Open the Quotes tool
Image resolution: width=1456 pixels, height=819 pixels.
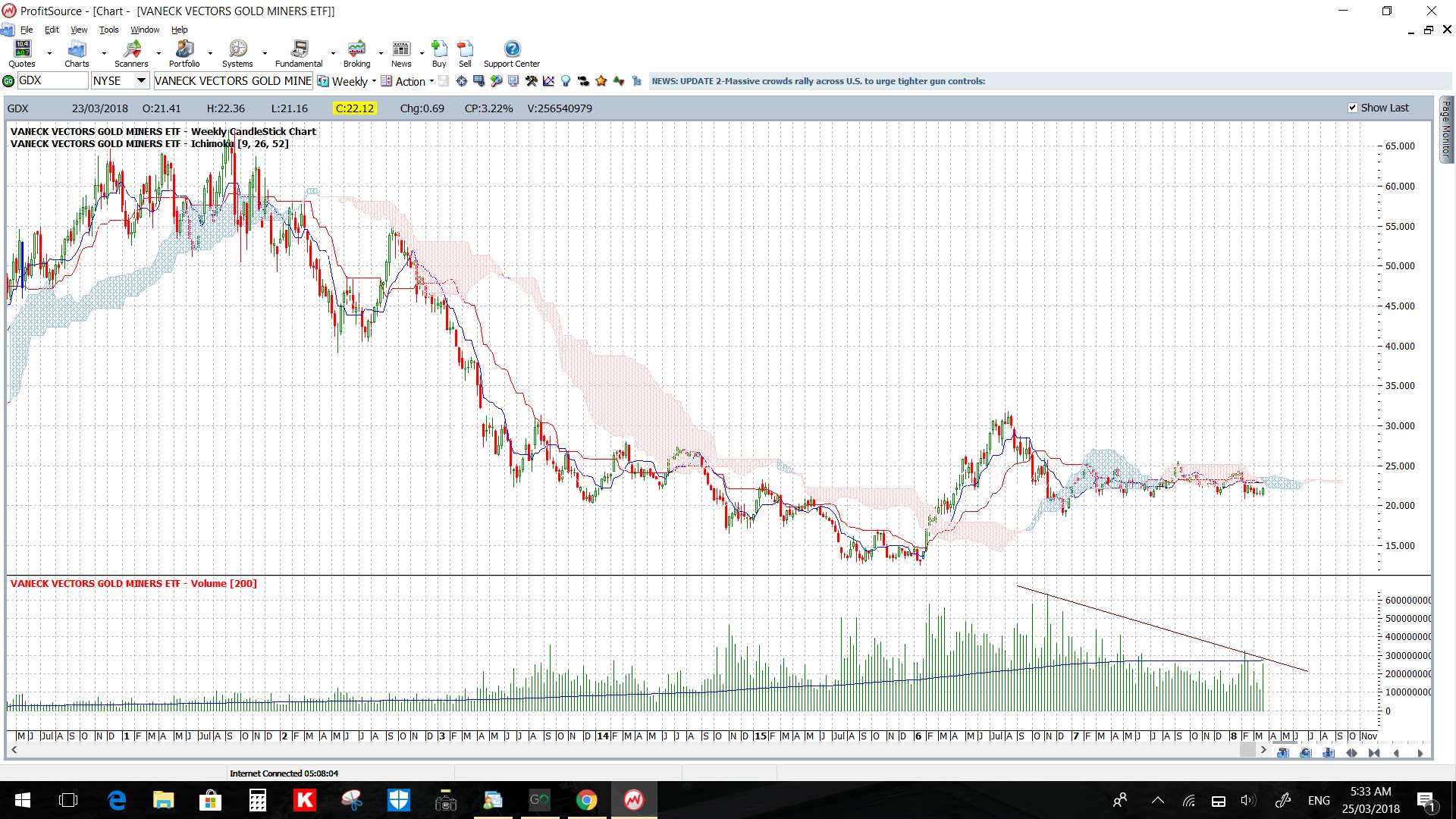(22, 54)
